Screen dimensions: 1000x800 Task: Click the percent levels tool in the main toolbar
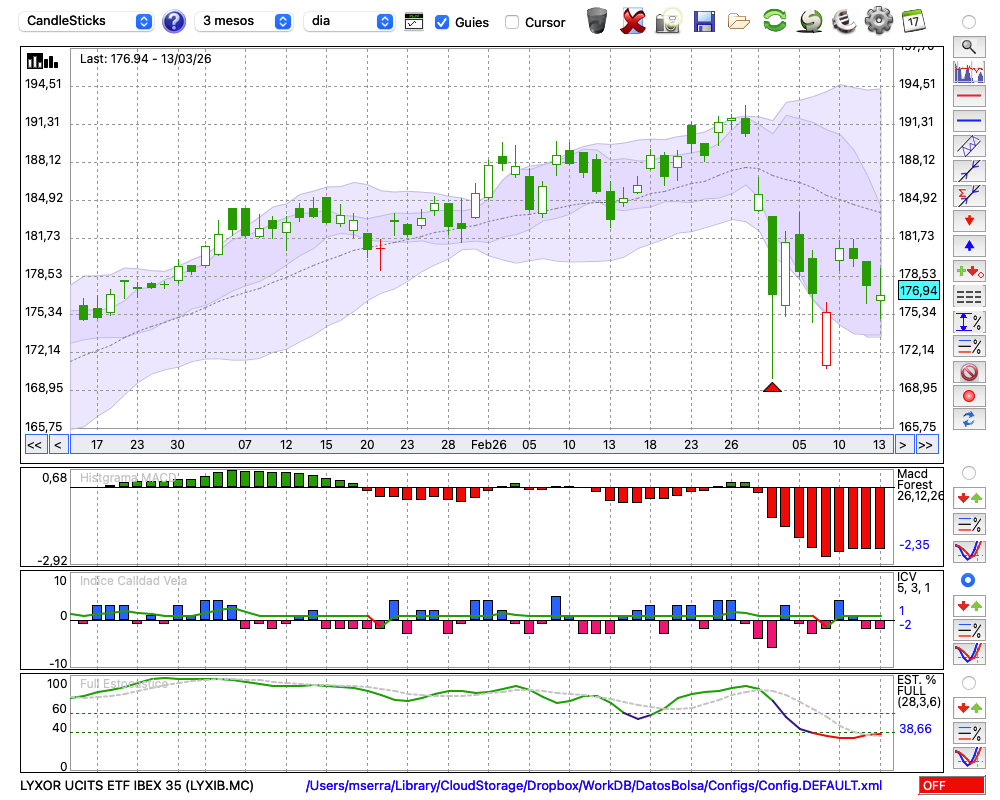coord(969,346)
